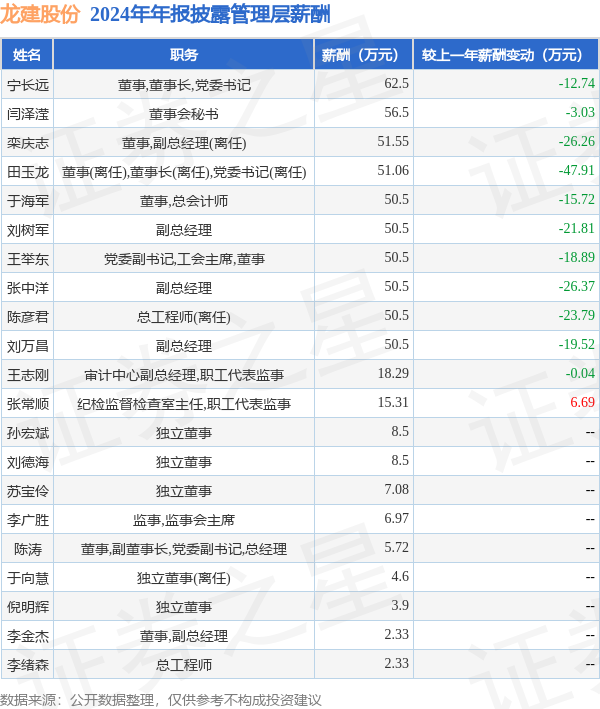
Task: Click change value -12.74
Action: tap(576, 84)
